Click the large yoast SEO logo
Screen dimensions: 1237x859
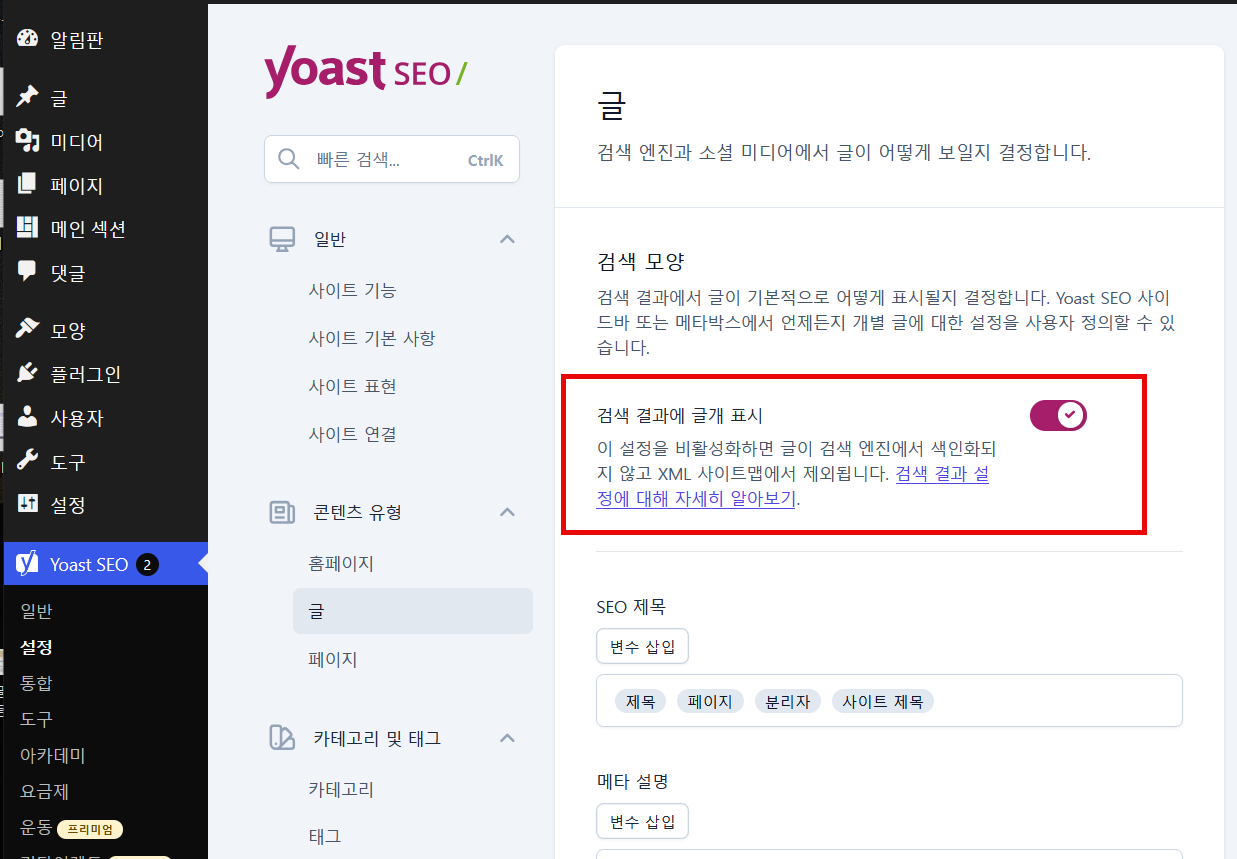pos(365,71)
